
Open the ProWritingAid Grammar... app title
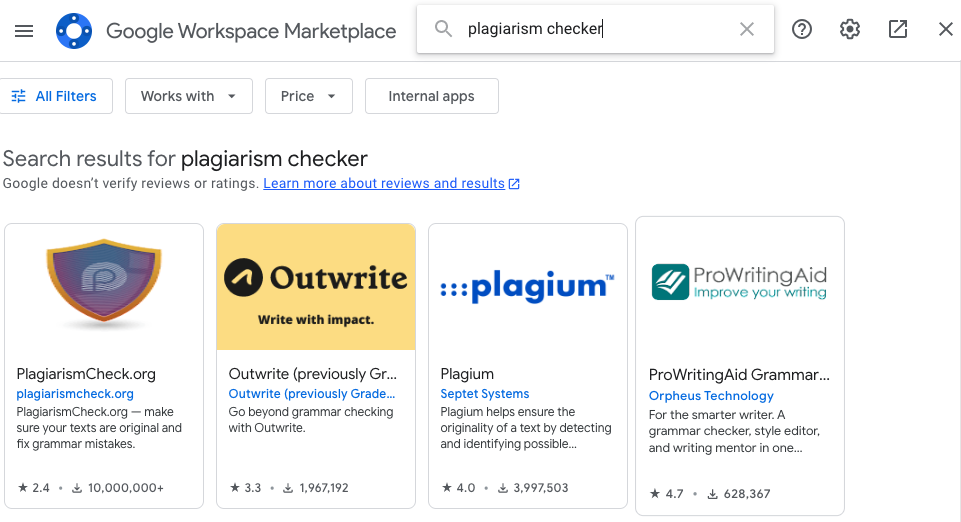[x=739, y=375]
